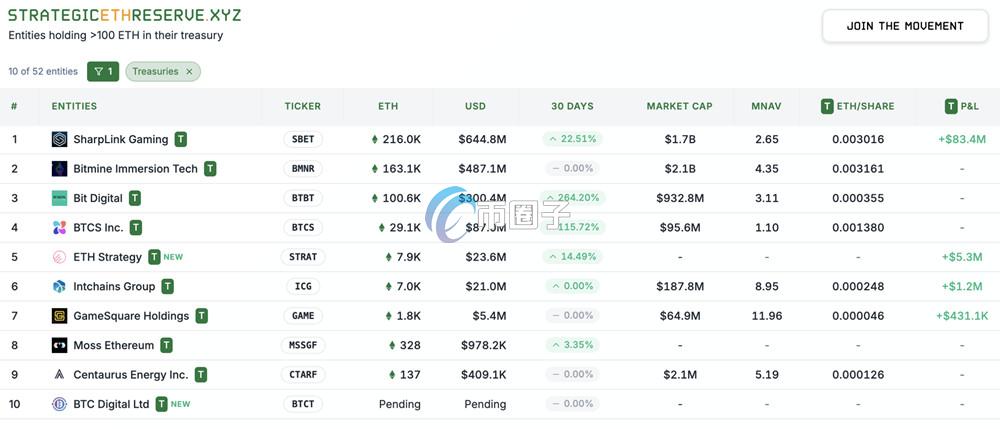Click the ETH Strategy logo icon

tap(59, 257)
